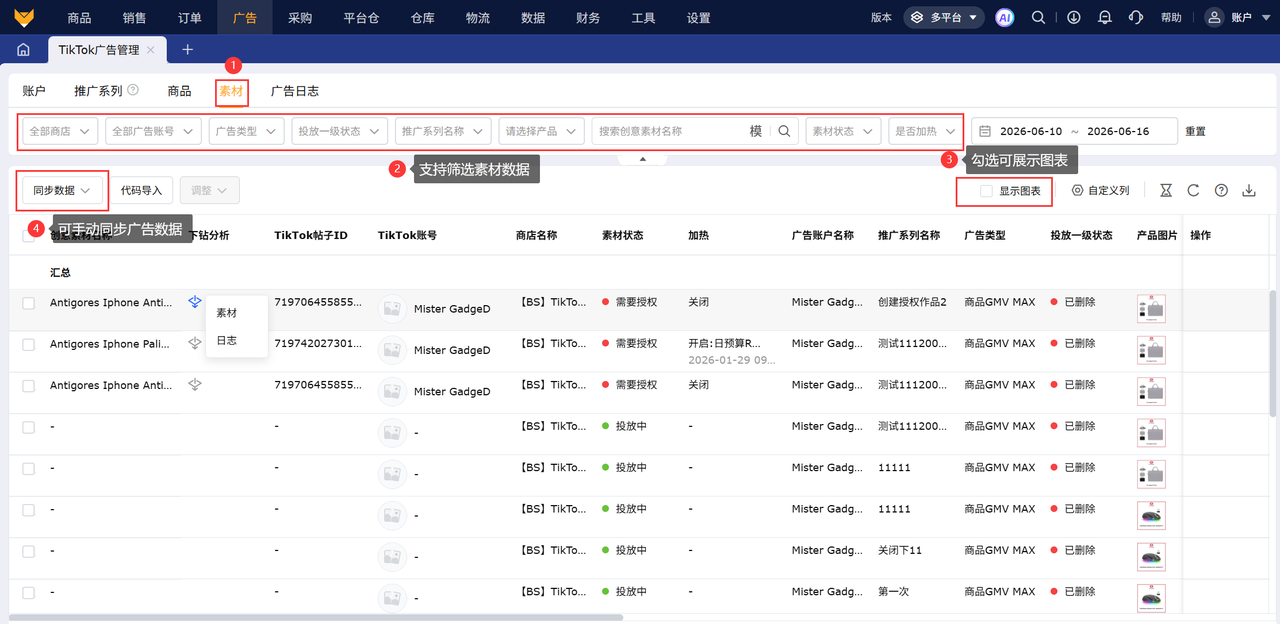
Task: Switch to the 广告日志 tab
Action: [295, 91]
